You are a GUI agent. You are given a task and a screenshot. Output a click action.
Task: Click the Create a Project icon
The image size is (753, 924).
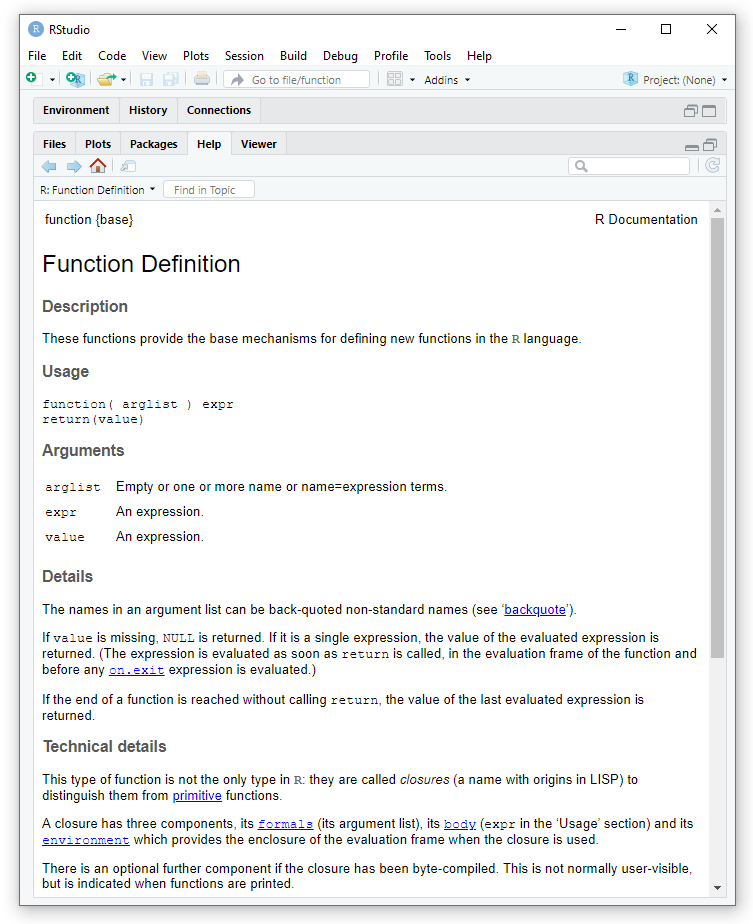[x=75, y=79]
